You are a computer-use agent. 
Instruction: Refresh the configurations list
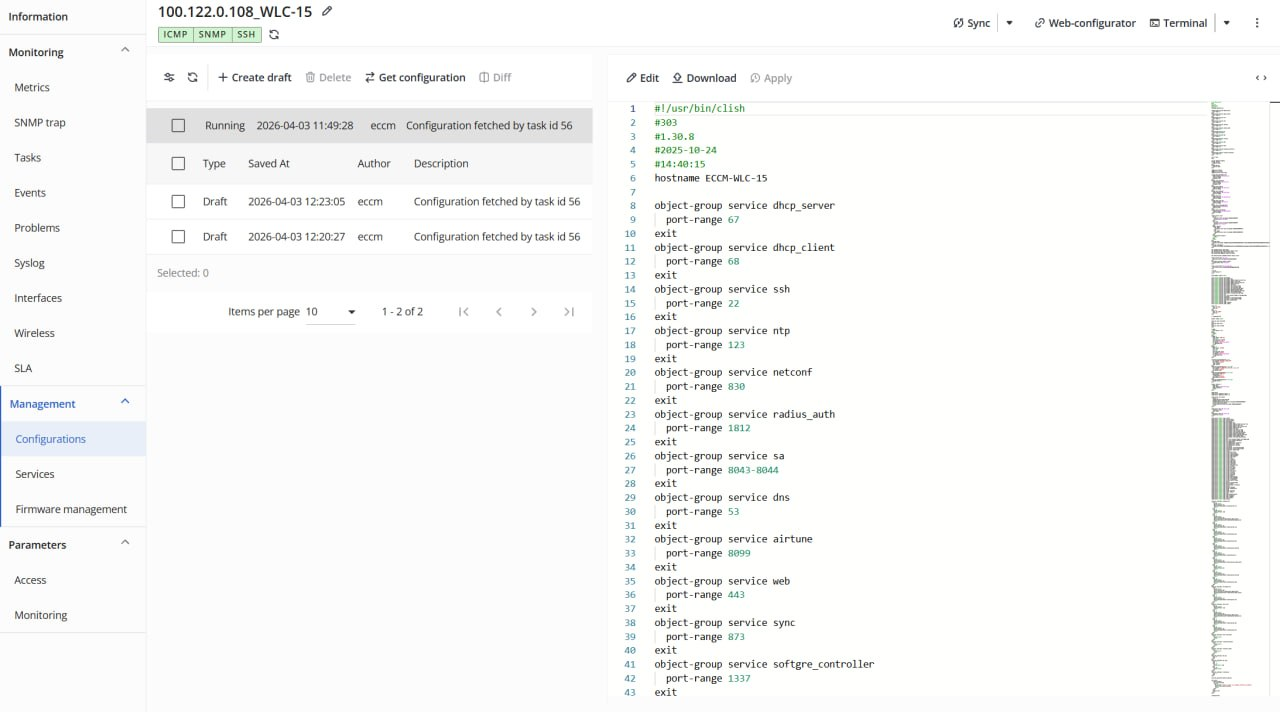193,77
